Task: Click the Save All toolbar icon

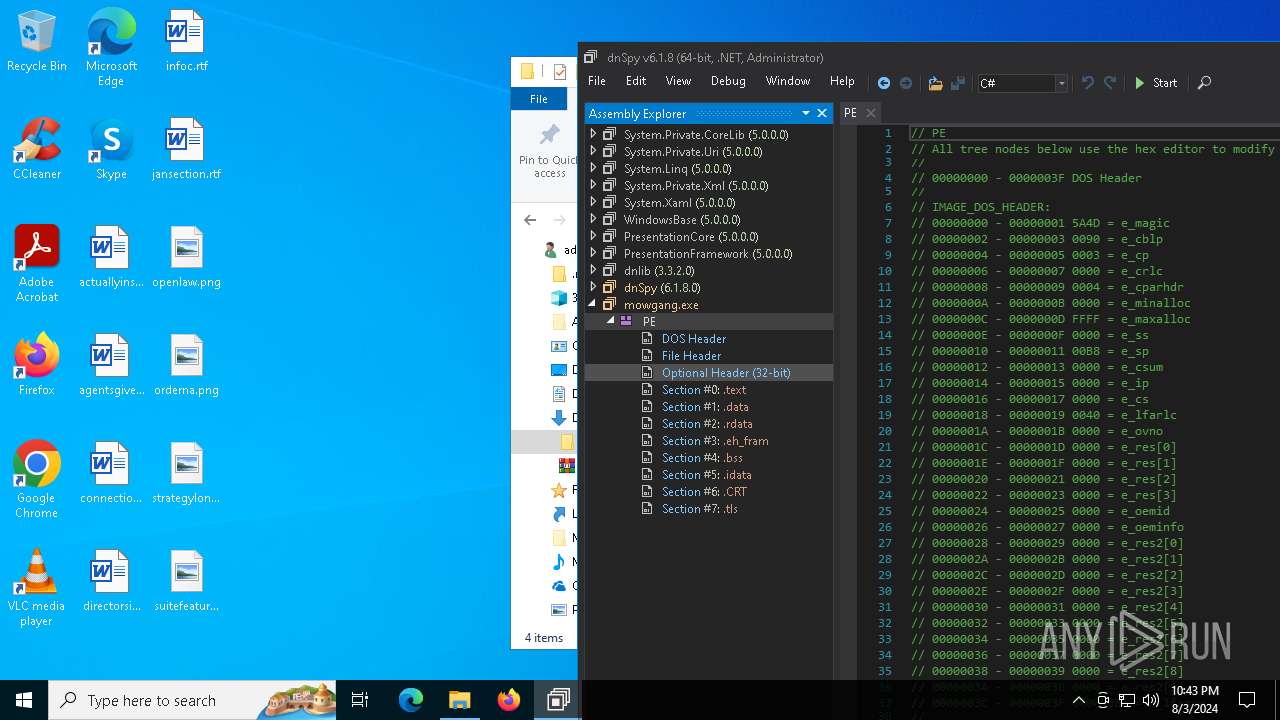Action: (x=958, y=83)
